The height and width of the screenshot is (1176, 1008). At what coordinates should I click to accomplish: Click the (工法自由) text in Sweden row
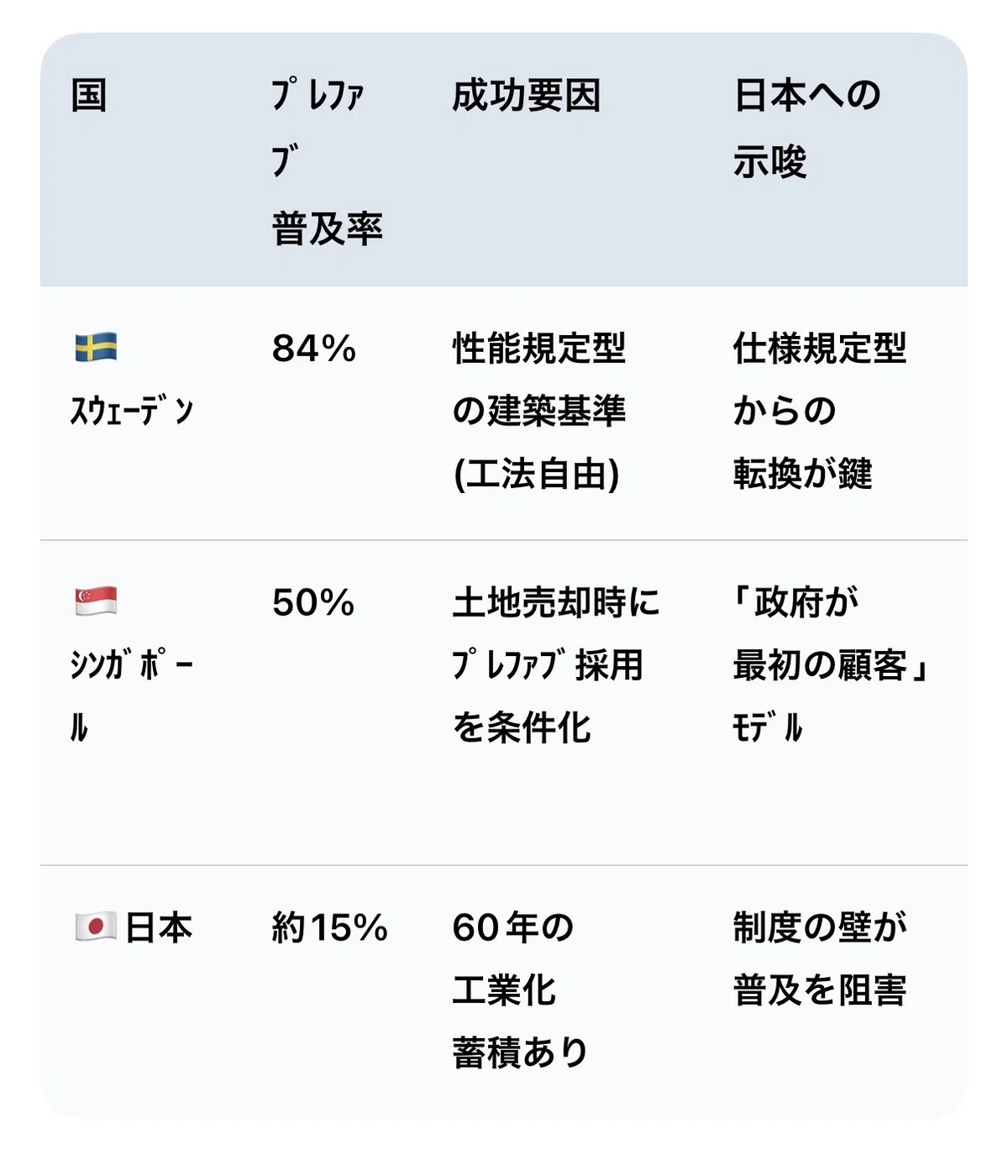pos(537,474)
